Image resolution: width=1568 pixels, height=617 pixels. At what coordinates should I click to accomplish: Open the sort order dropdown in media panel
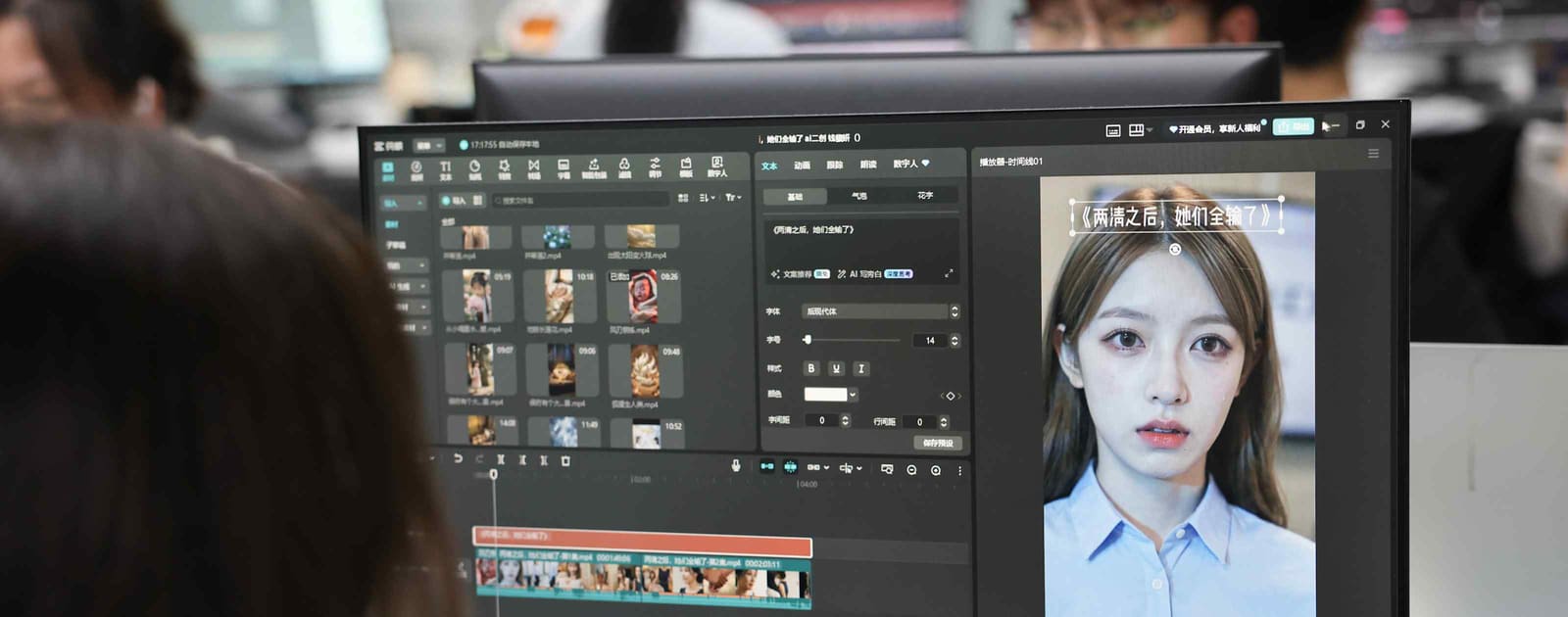[x=707, y=198]
